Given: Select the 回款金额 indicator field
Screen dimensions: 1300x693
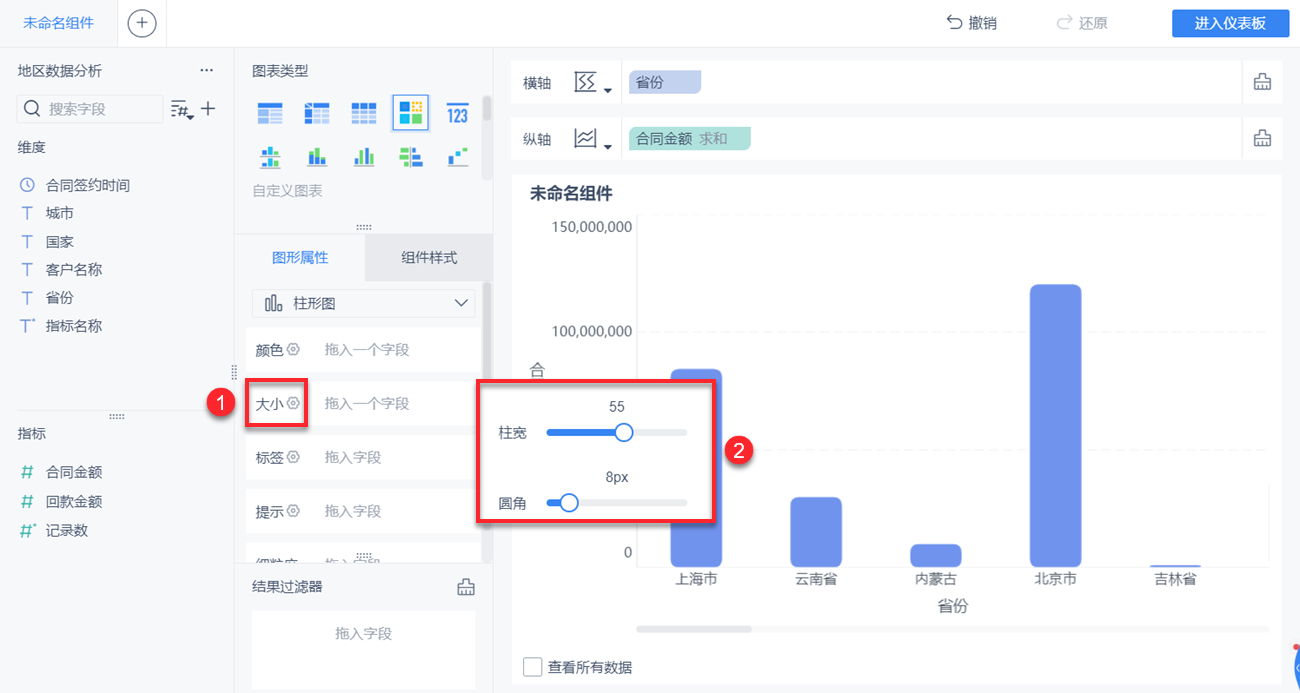Looking at the screenshot, I should click(73, 502).
